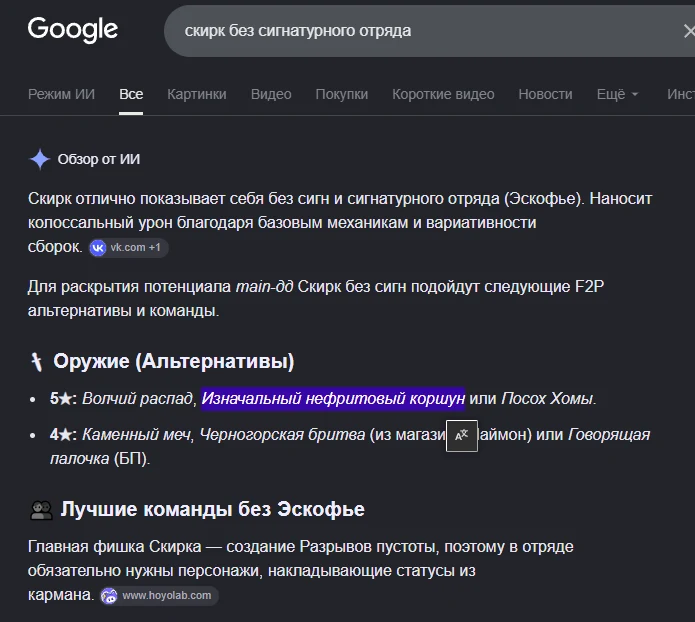Viewport: 695px width, 622px height.
Task: Click the sword emoji icon beside Оружие
Action: 37,362
